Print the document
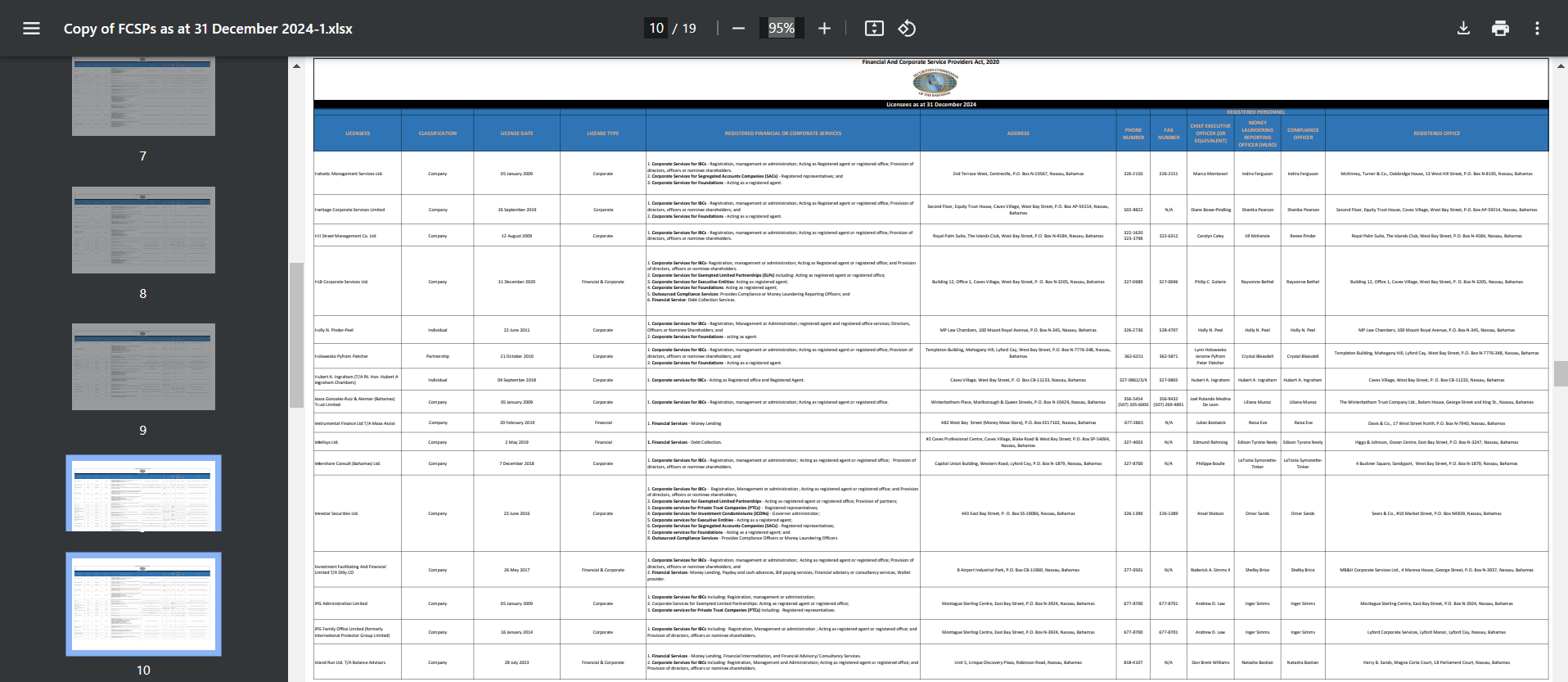The height and width of the screenshot is (682, 1568). tap(1500, 29)
